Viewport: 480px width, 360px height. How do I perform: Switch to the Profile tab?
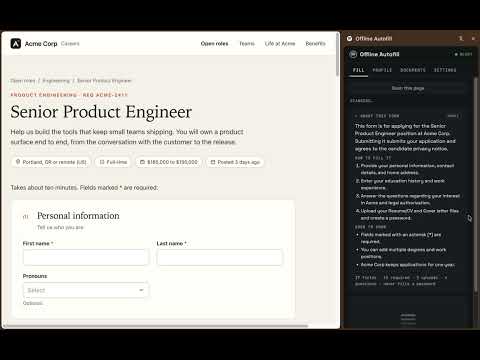pos(382,70)
